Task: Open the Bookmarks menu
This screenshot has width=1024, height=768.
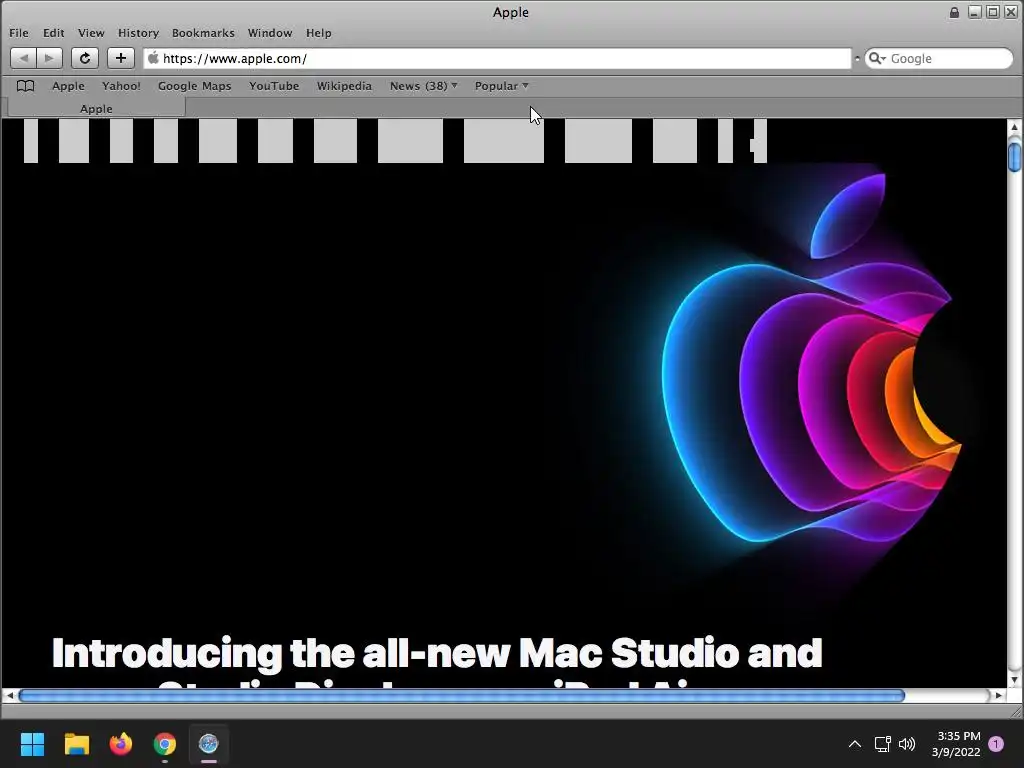Action: (x=203, y=33)
